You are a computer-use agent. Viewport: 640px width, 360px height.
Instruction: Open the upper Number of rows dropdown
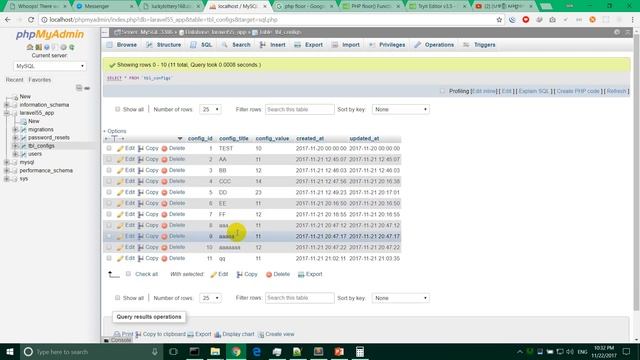[x=210, y=109]
